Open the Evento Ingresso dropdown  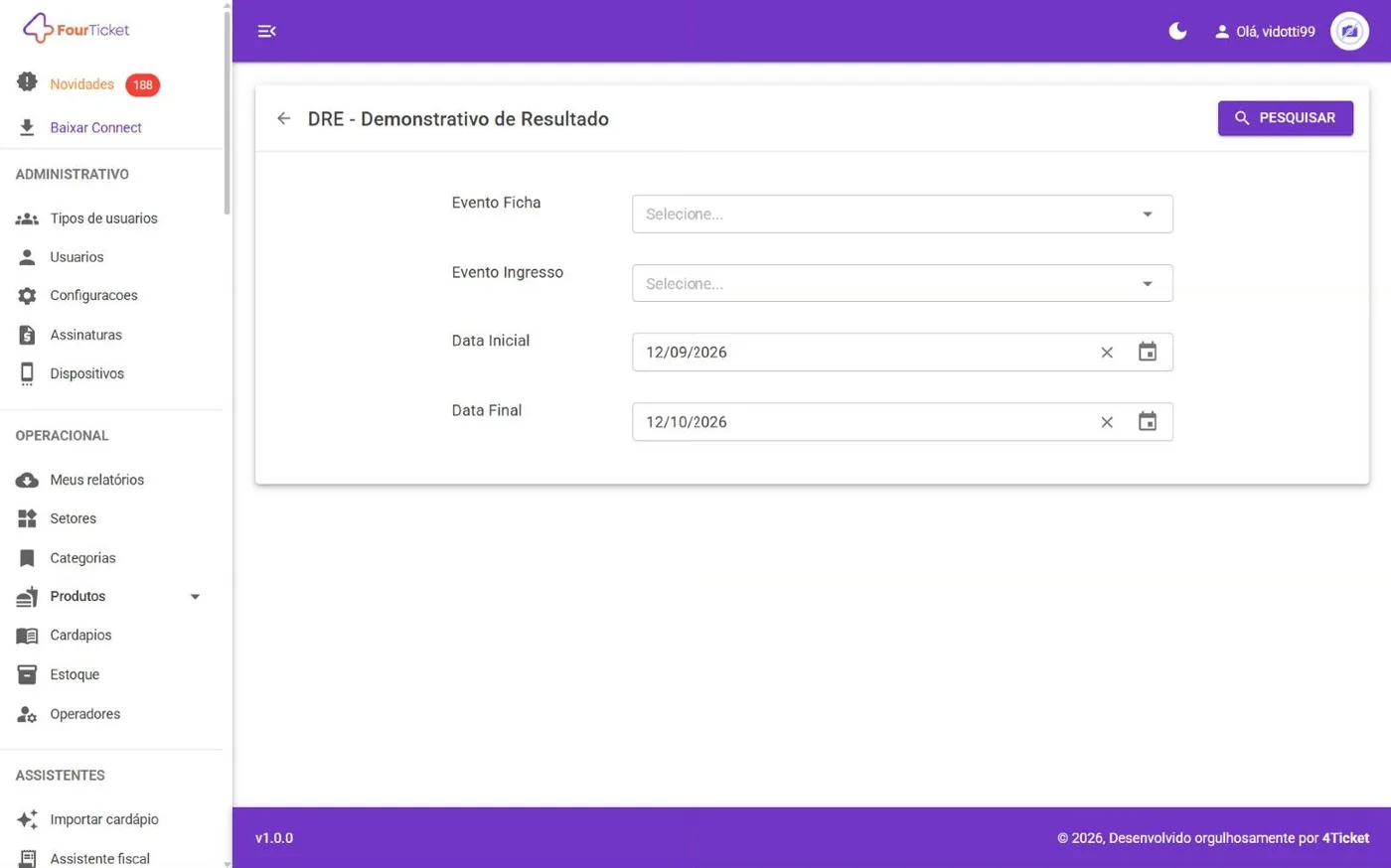point(902,283)
